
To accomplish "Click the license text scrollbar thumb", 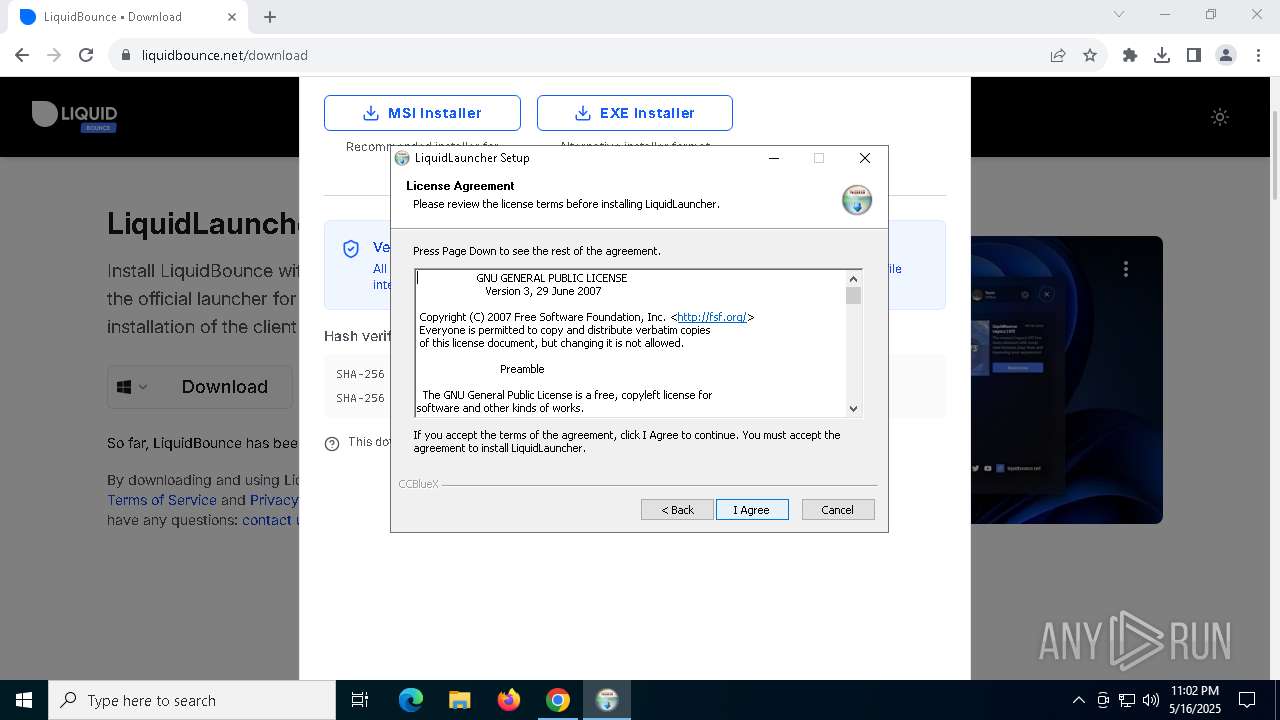I will (x=853, y=295).
